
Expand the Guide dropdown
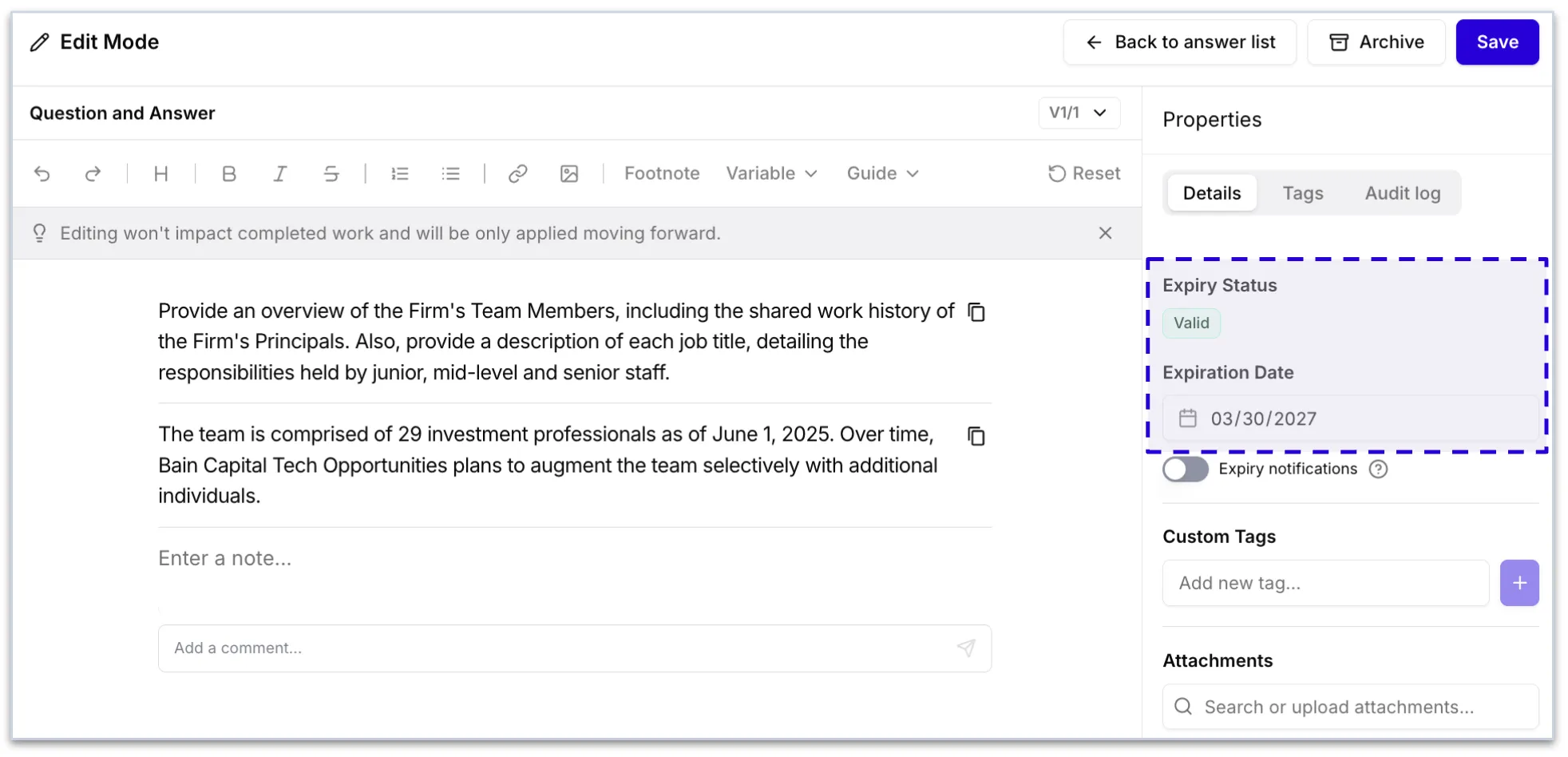(x=882, y=173)
